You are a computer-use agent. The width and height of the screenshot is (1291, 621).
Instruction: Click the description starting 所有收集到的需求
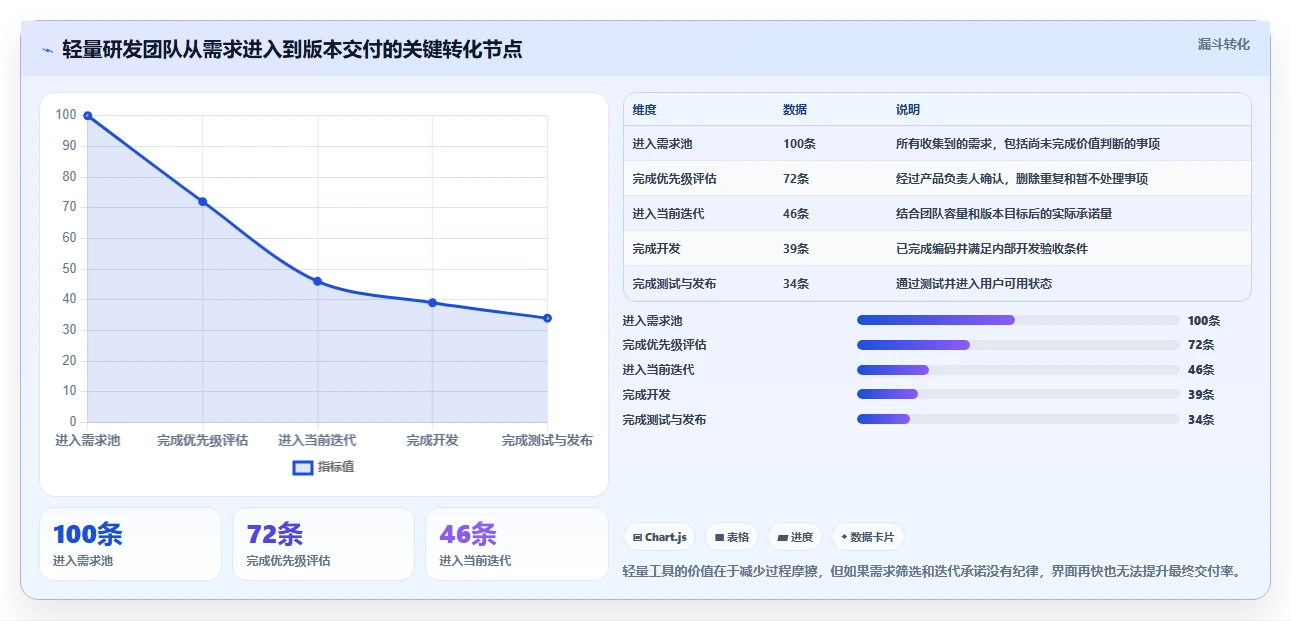click(1028, 144)
